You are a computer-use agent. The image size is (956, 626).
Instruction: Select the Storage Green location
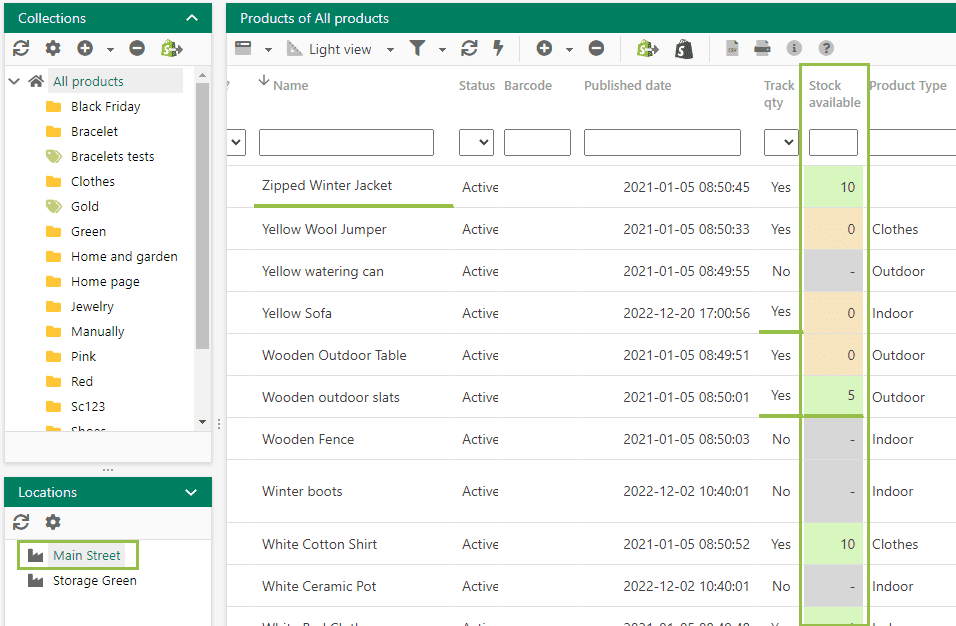click(94, 580)
